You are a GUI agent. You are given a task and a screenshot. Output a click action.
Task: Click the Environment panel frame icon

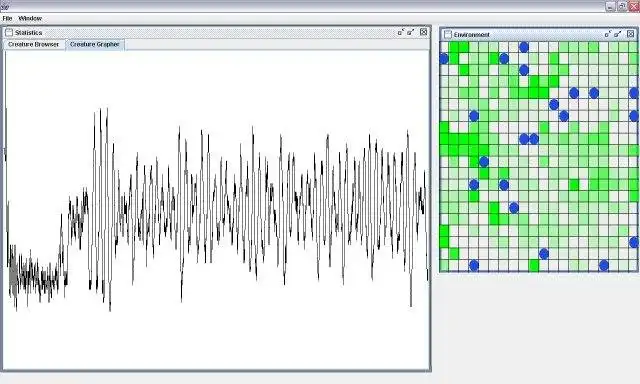pyautogui.click(x=448, y=34)
